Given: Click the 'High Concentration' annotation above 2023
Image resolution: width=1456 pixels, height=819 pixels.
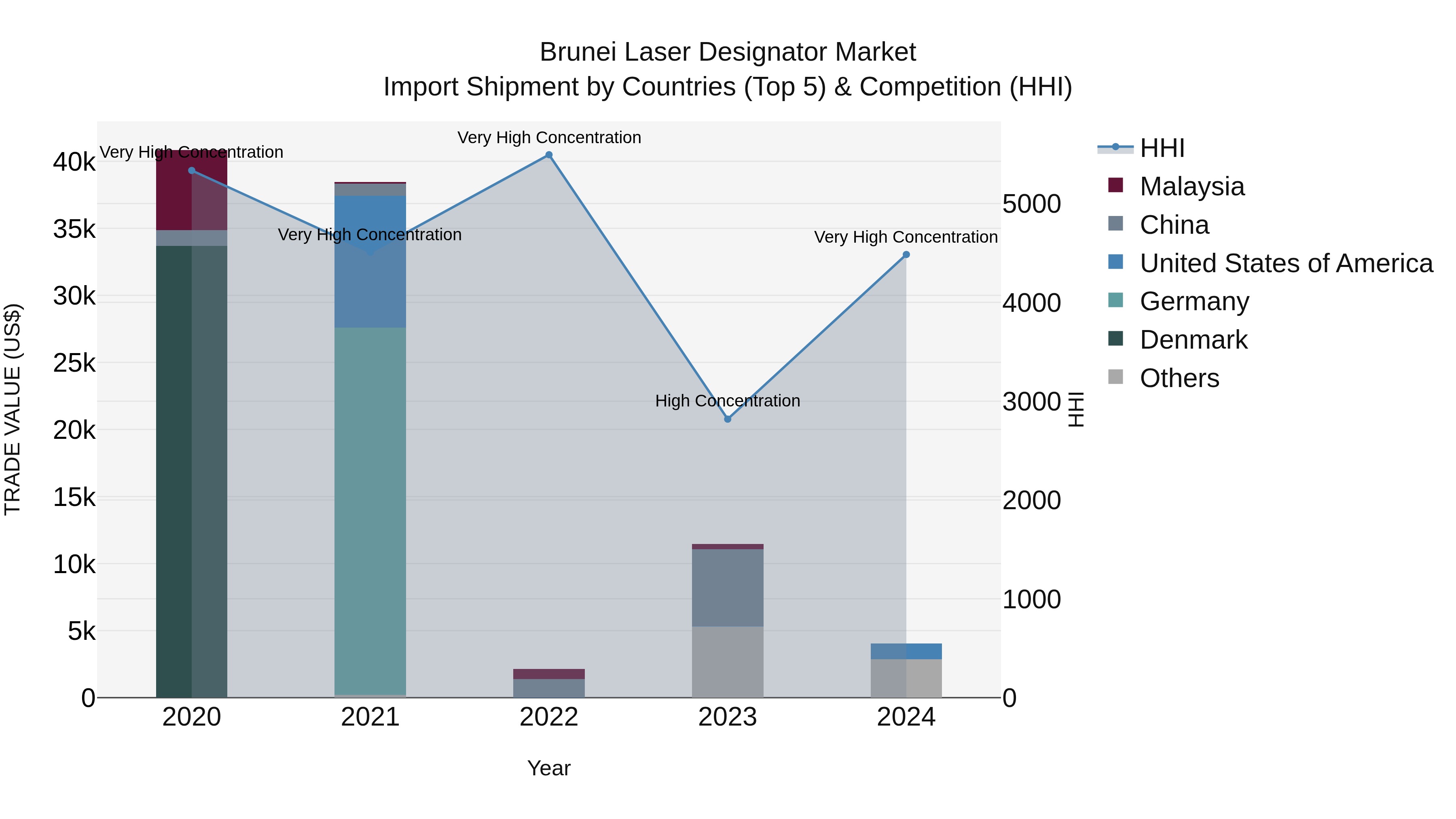Looking at the screenshot, I should [x=728, y=401].
